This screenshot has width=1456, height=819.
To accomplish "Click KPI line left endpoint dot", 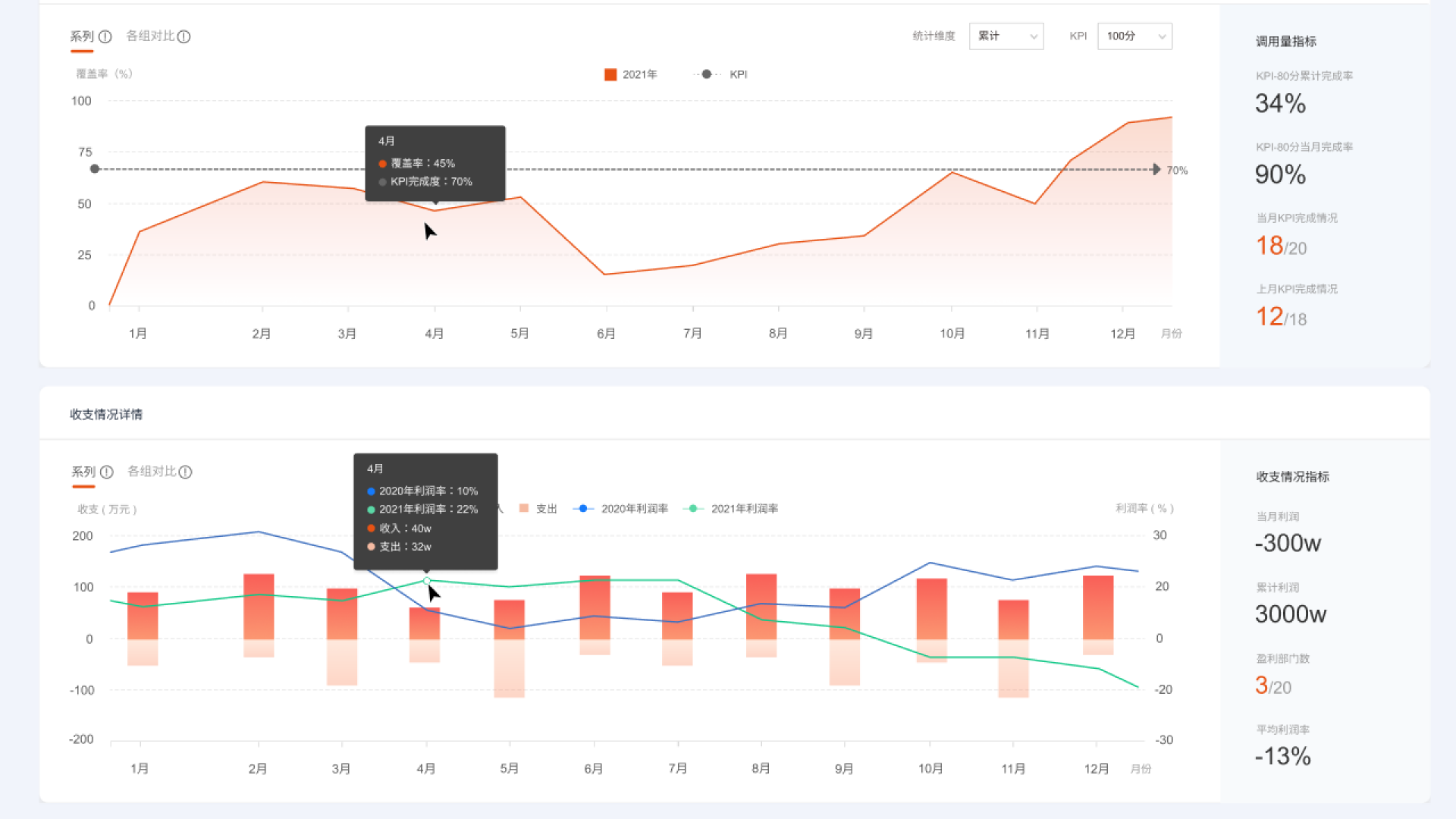I will (x=95, y=169).
